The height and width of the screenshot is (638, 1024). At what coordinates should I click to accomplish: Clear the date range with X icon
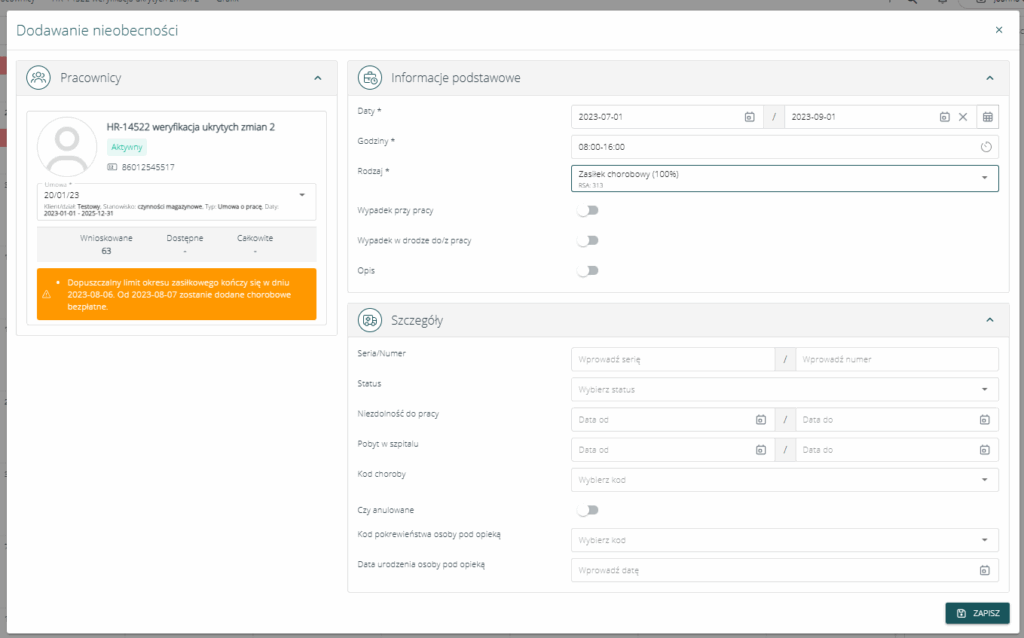(x=963, y=117)
